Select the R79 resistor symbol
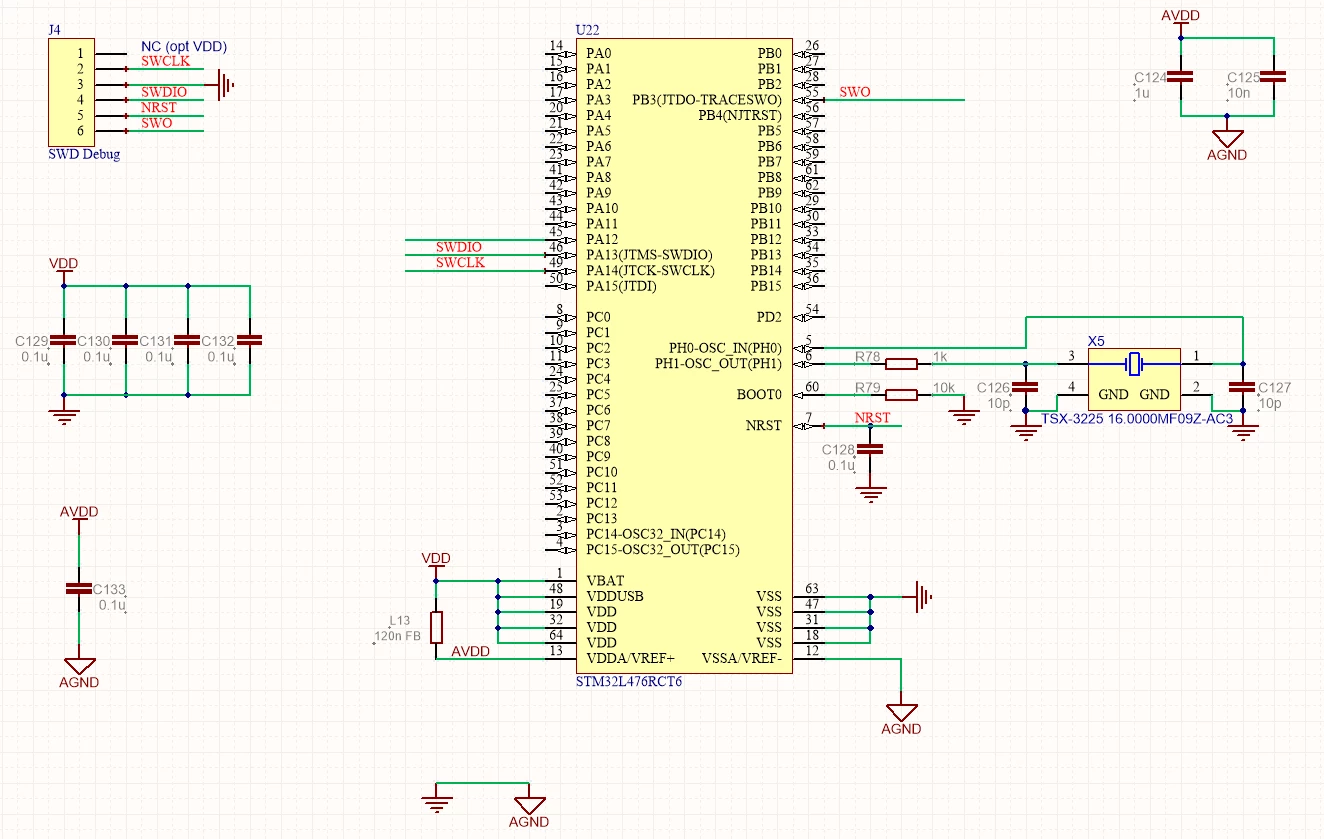 (x=901, y=394)
